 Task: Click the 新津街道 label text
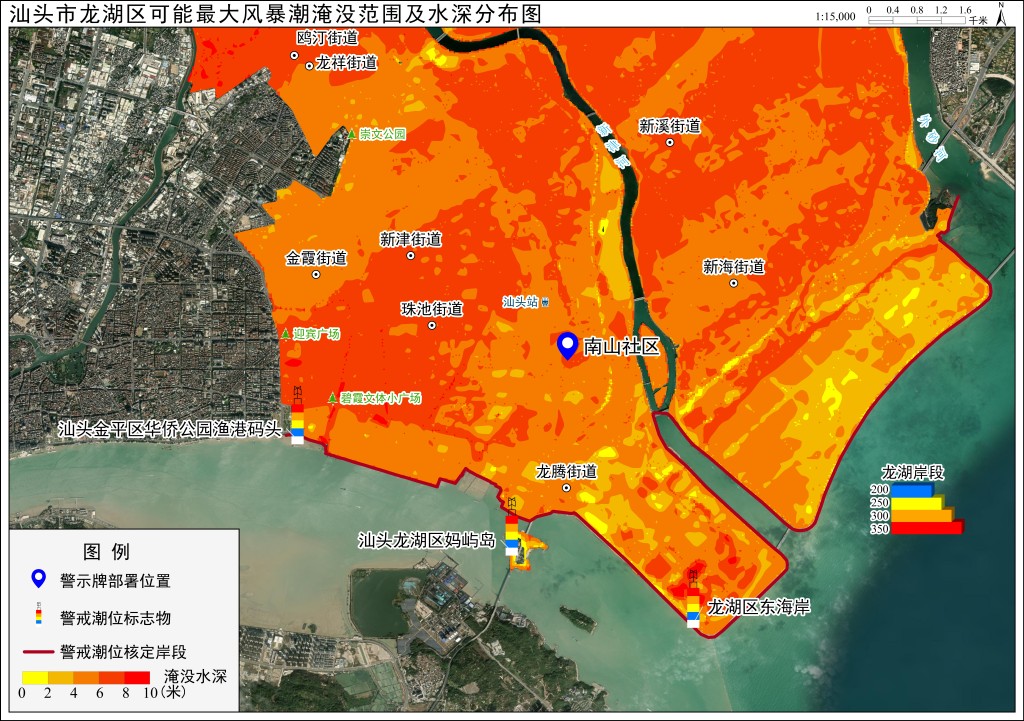click(x=411, y=239)
